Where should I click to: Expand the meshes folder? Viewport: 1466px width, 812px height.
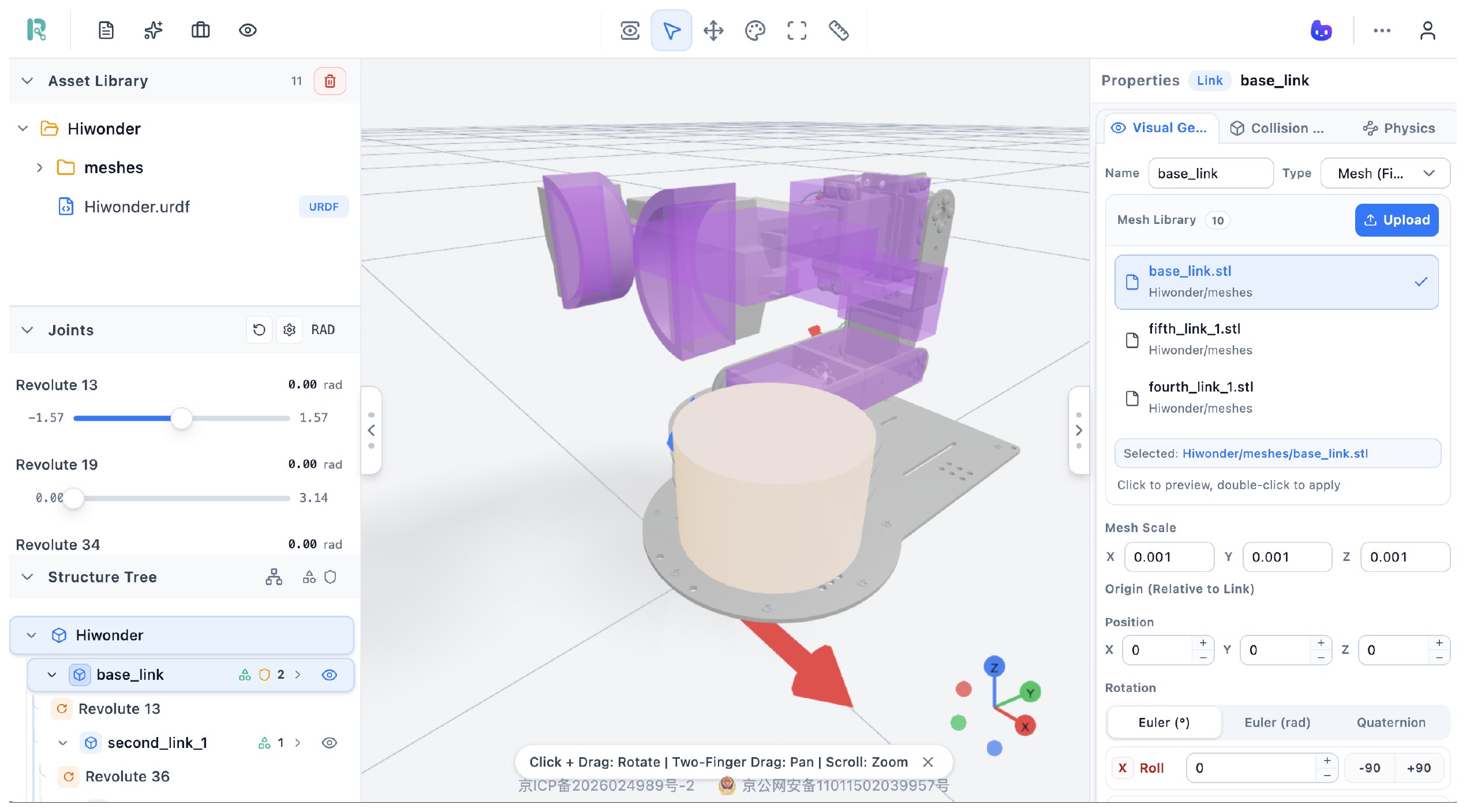coord(39,168)
